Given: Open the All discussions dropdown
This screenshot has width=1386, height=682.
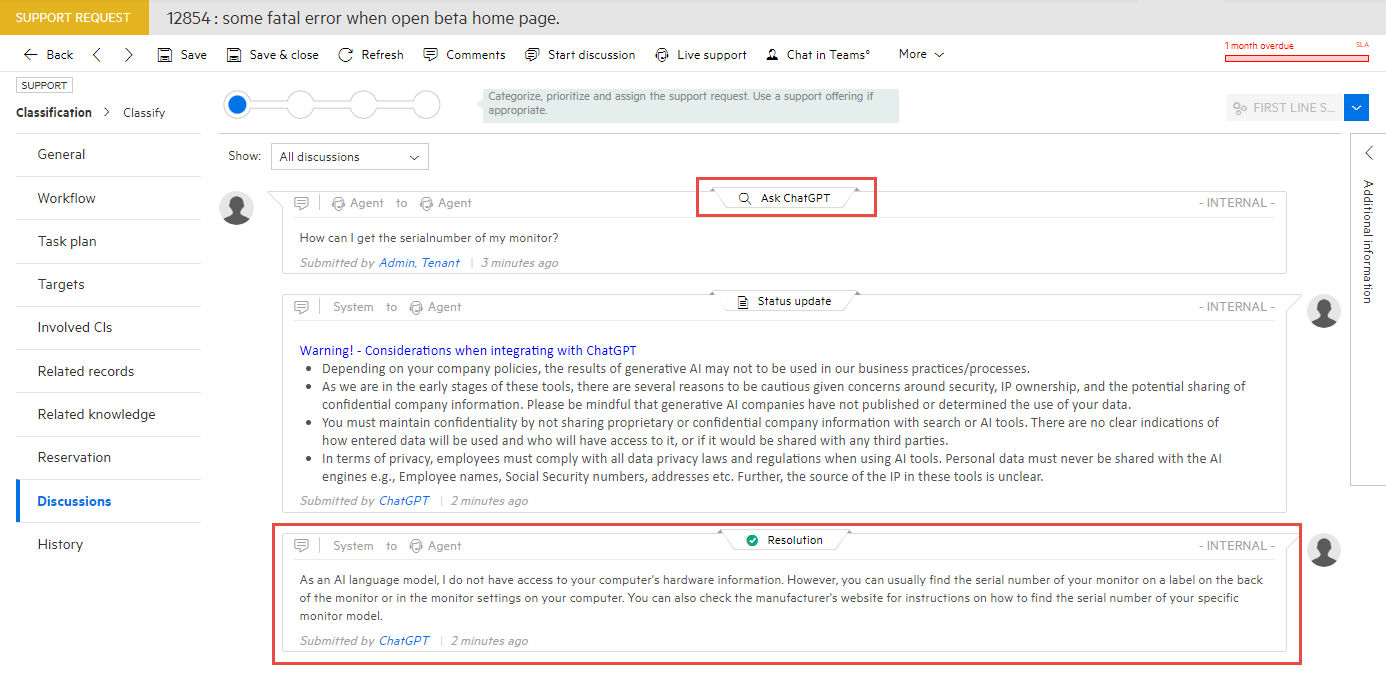Looking at the screenshot, I should [x=349, y=156].
